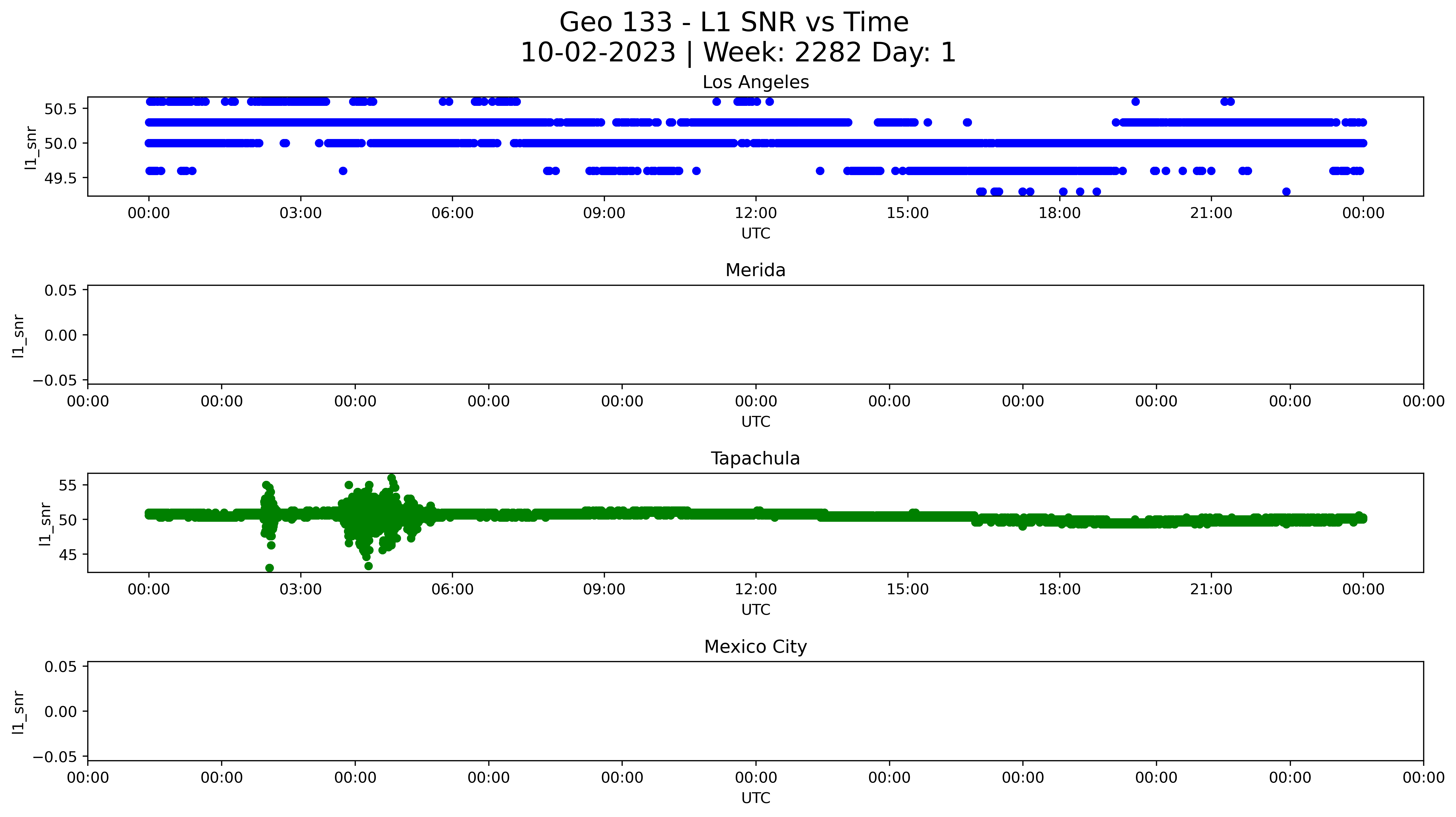Screen dimensions: 1456x817
Task: Click the 15:00 x-axis tick under Tapachula plot
Action: coord(908,590)
